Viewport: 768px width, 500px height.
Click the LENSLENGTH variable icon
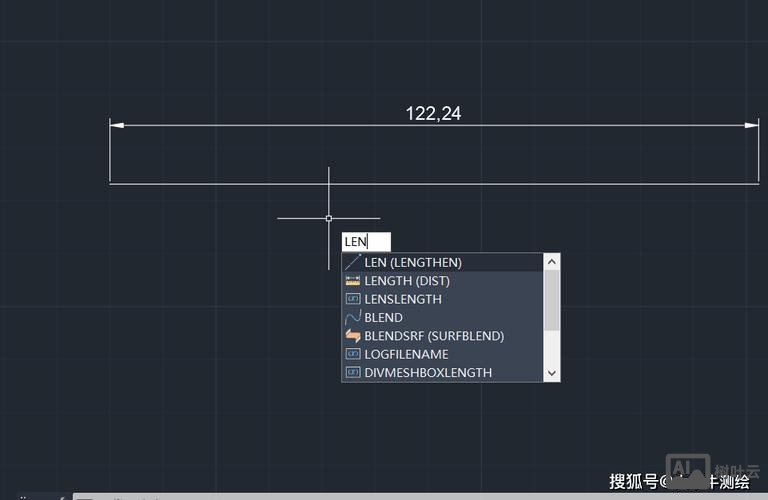[x=353, y=299]
